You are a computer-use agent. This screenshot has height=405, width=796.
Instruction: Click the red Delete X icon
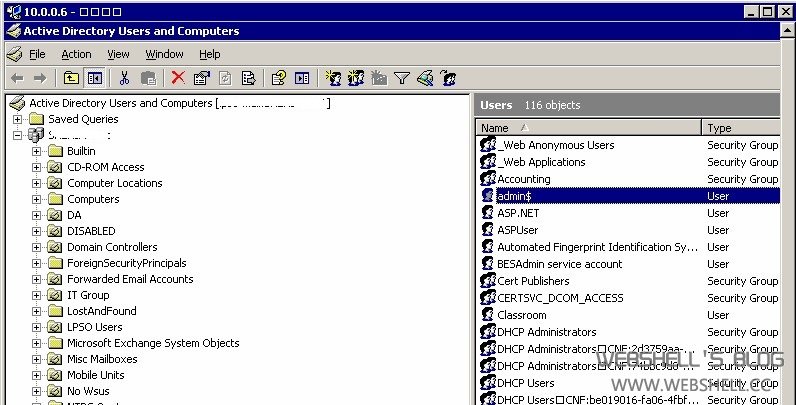[x=178, y=78]
